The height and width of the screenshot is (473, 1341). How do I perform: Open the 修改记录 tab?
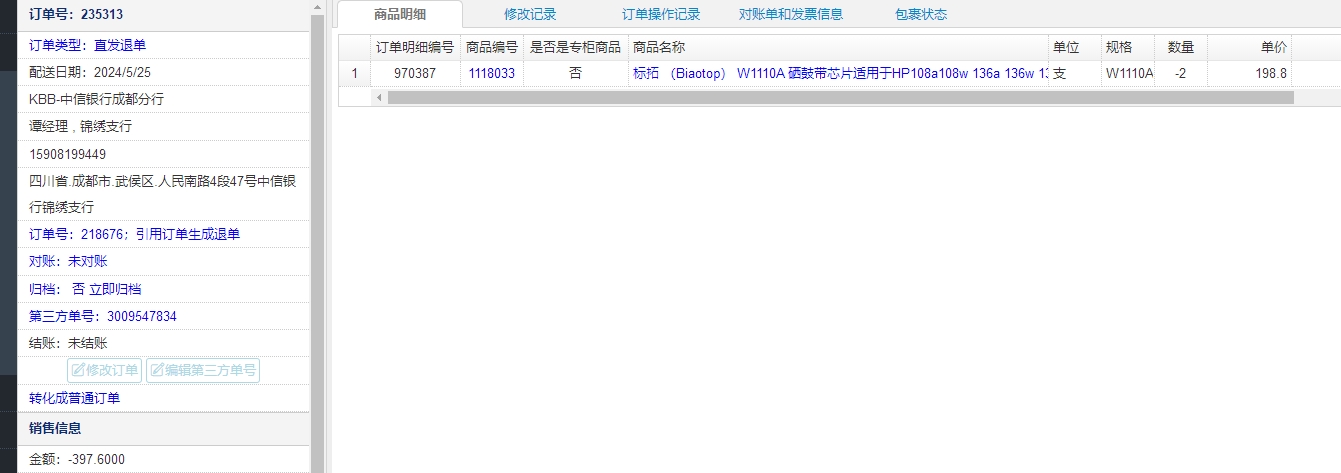pos(530,14)
